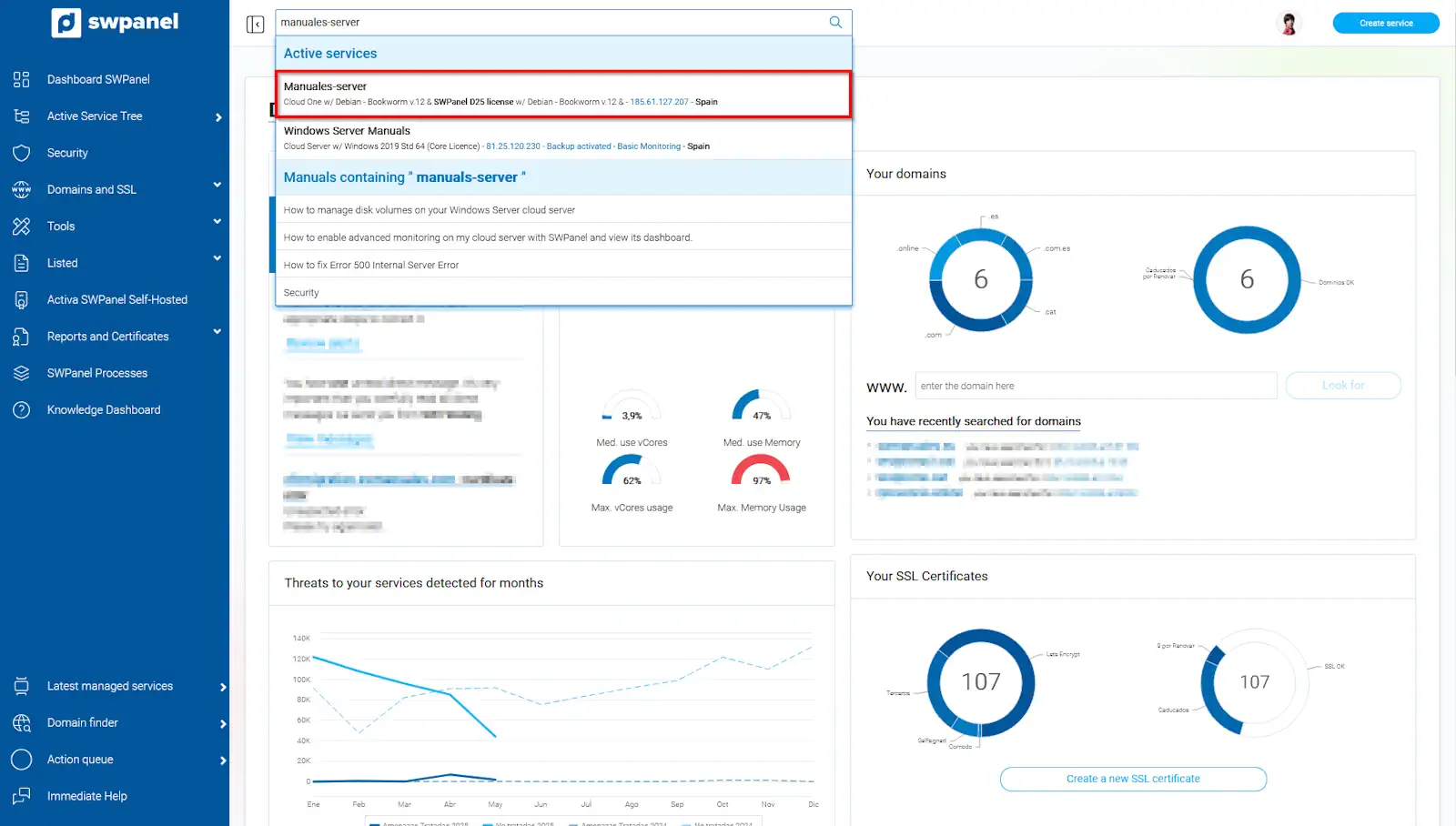1456x826 pixels.
Task: Click the Action queue circle icon
Action: click(22, 760)
